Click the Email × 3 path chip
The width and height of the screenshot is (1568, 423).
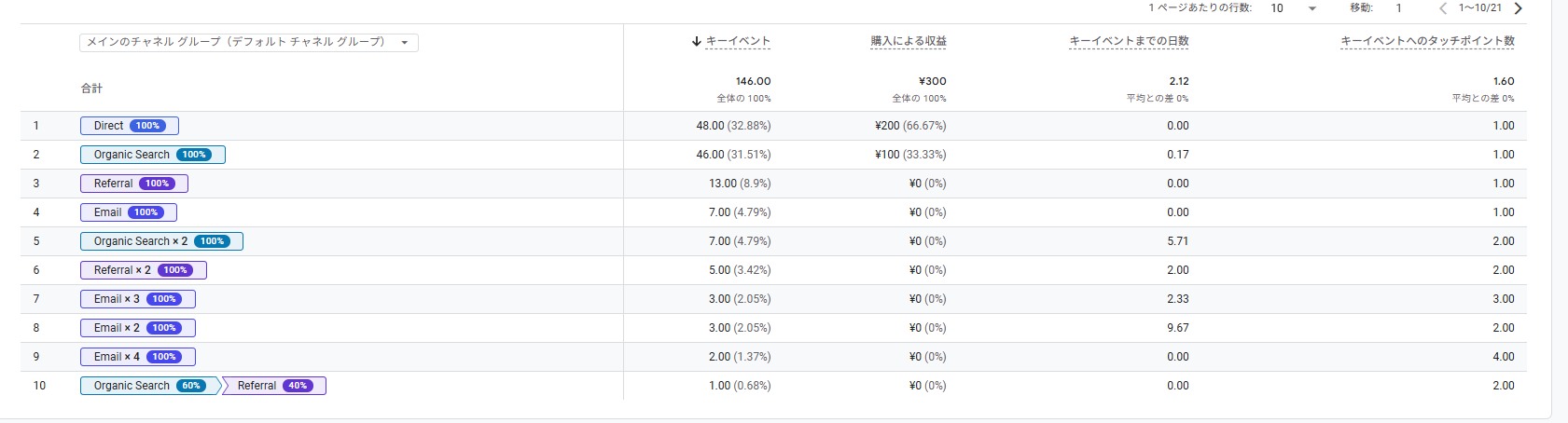tap(138, 299)
